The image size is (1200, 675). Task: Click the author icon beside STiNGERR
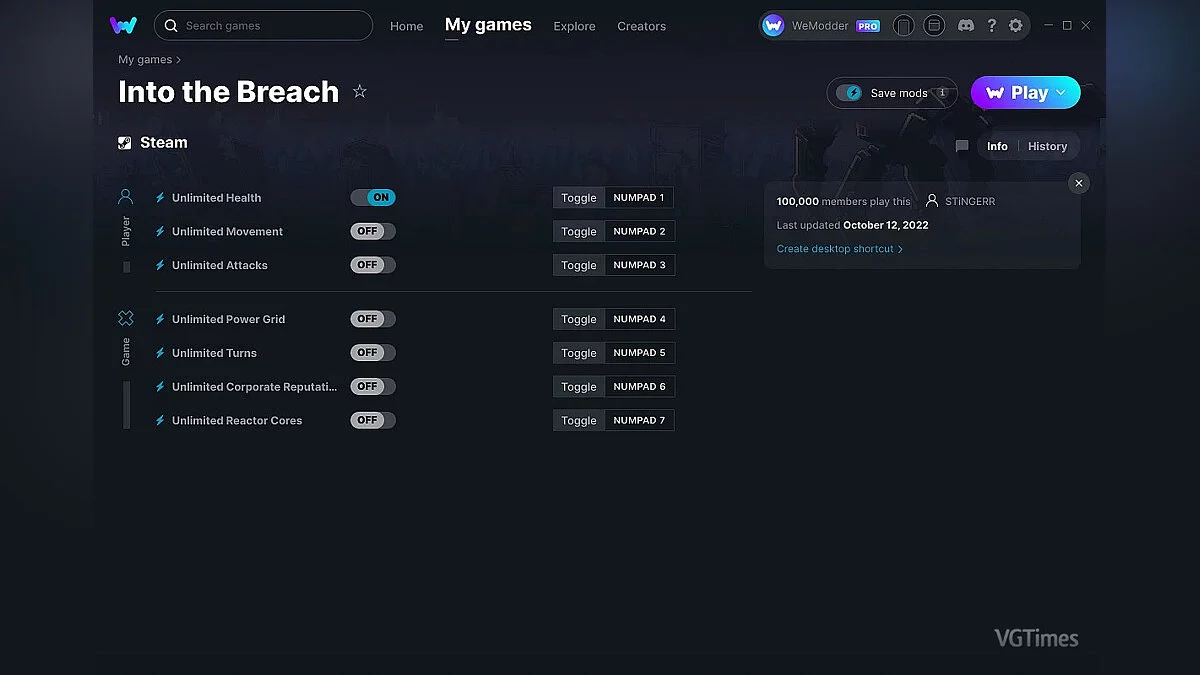tap(932, 201)
